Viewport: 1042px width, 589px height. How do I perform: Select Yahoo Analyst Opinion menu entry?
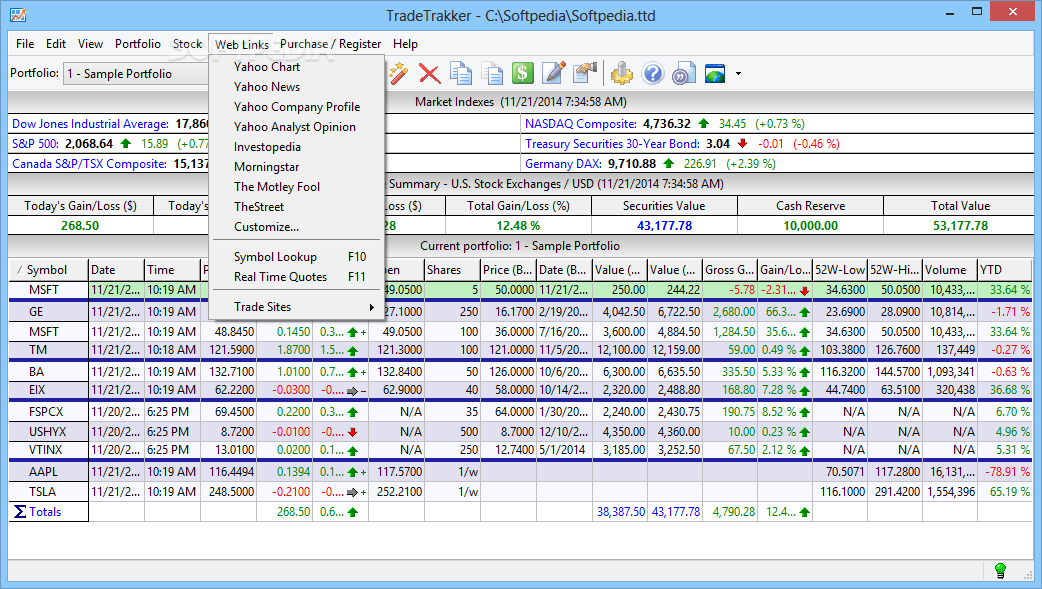296,127
